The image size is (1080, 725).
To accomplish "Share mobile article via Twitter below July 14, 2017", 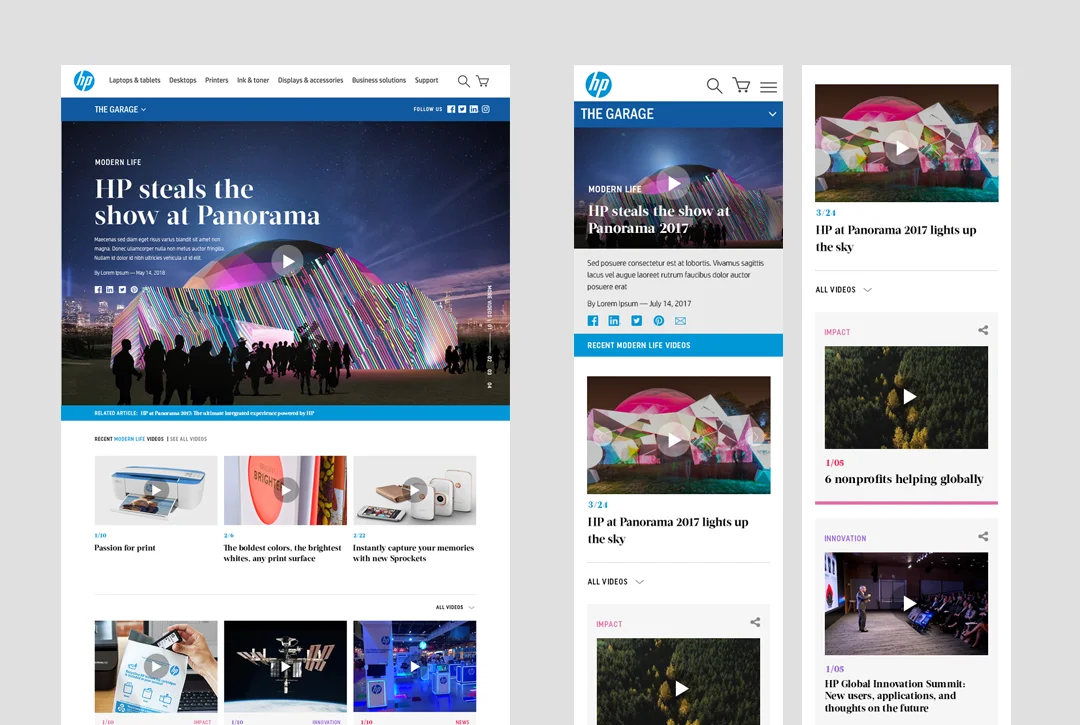I will click(636, 321).
